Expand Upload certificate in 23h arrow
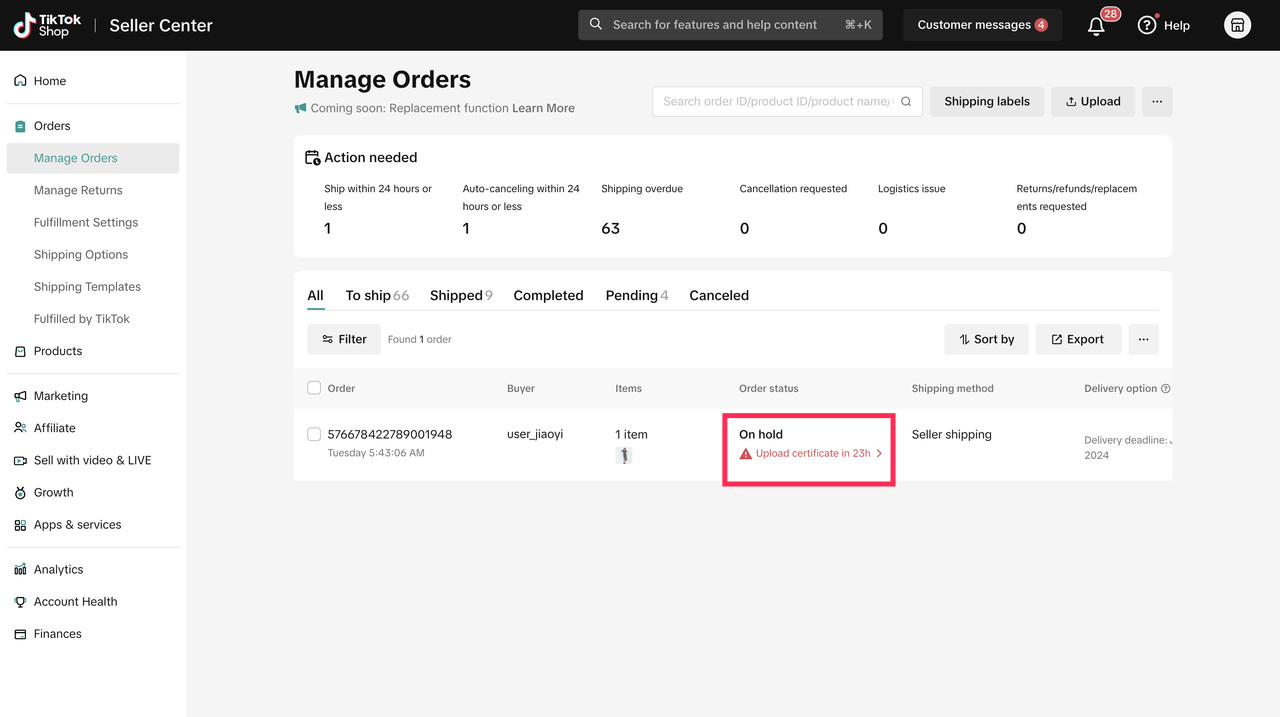The height and width of the screenshot is (717, 1280). point(879,454)
